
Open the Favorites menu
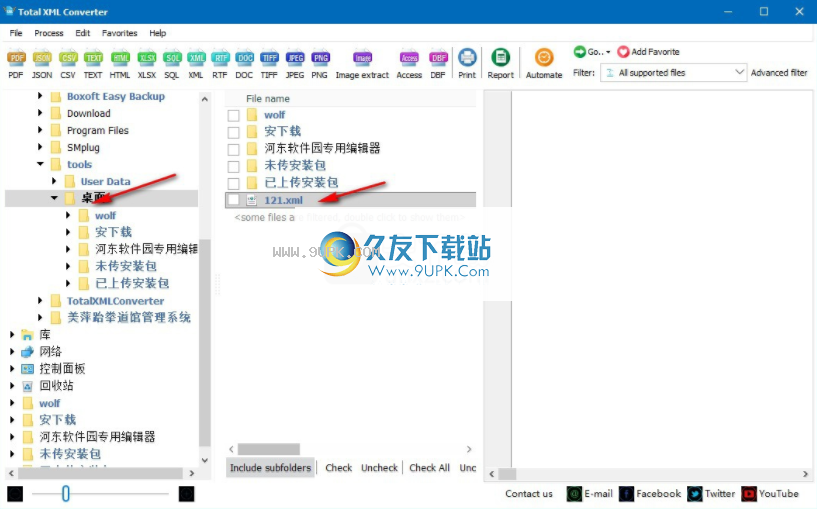click(120, 33)
